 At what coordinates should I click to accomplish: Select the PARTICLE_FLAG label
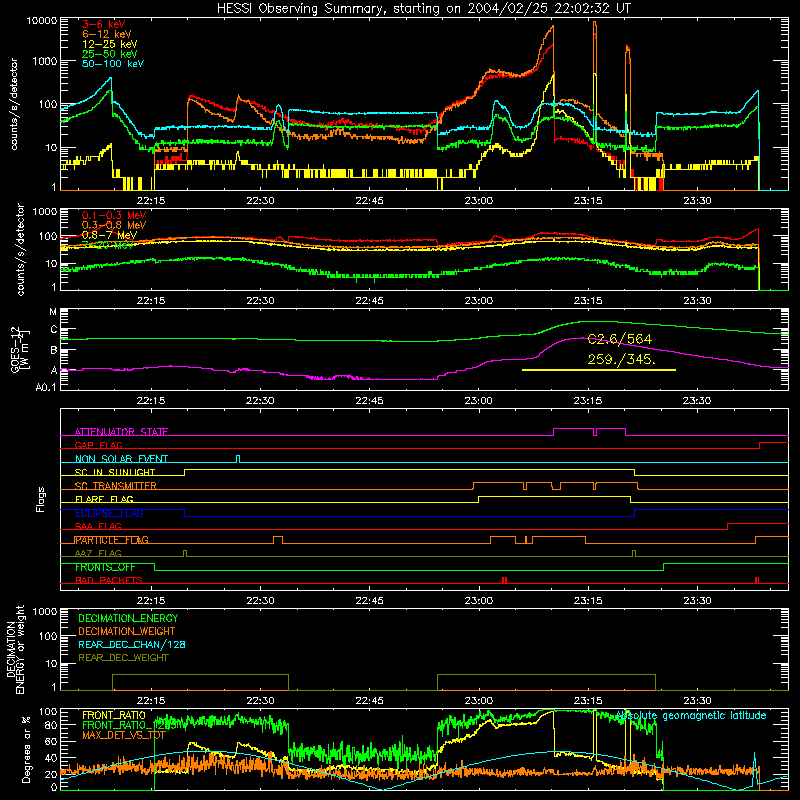click(112, 540)
